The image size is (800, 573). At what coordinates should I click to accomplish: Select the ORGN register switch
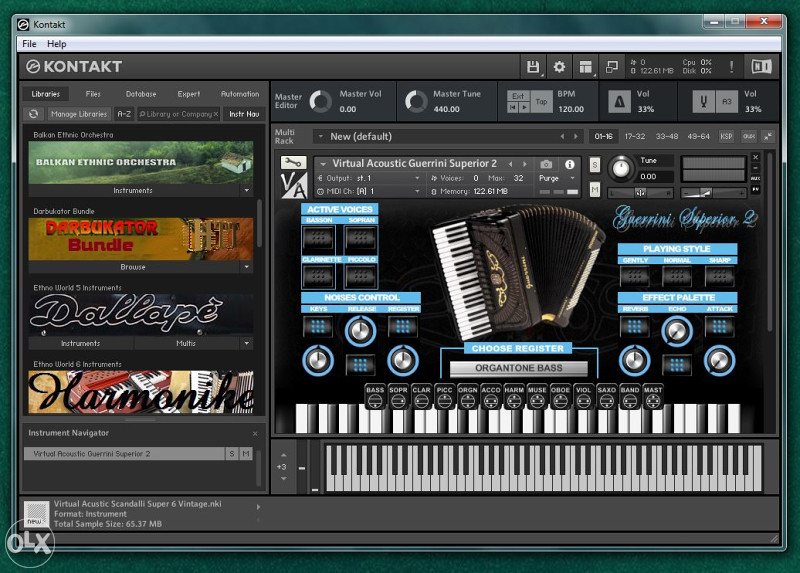(x=467, y=396)
